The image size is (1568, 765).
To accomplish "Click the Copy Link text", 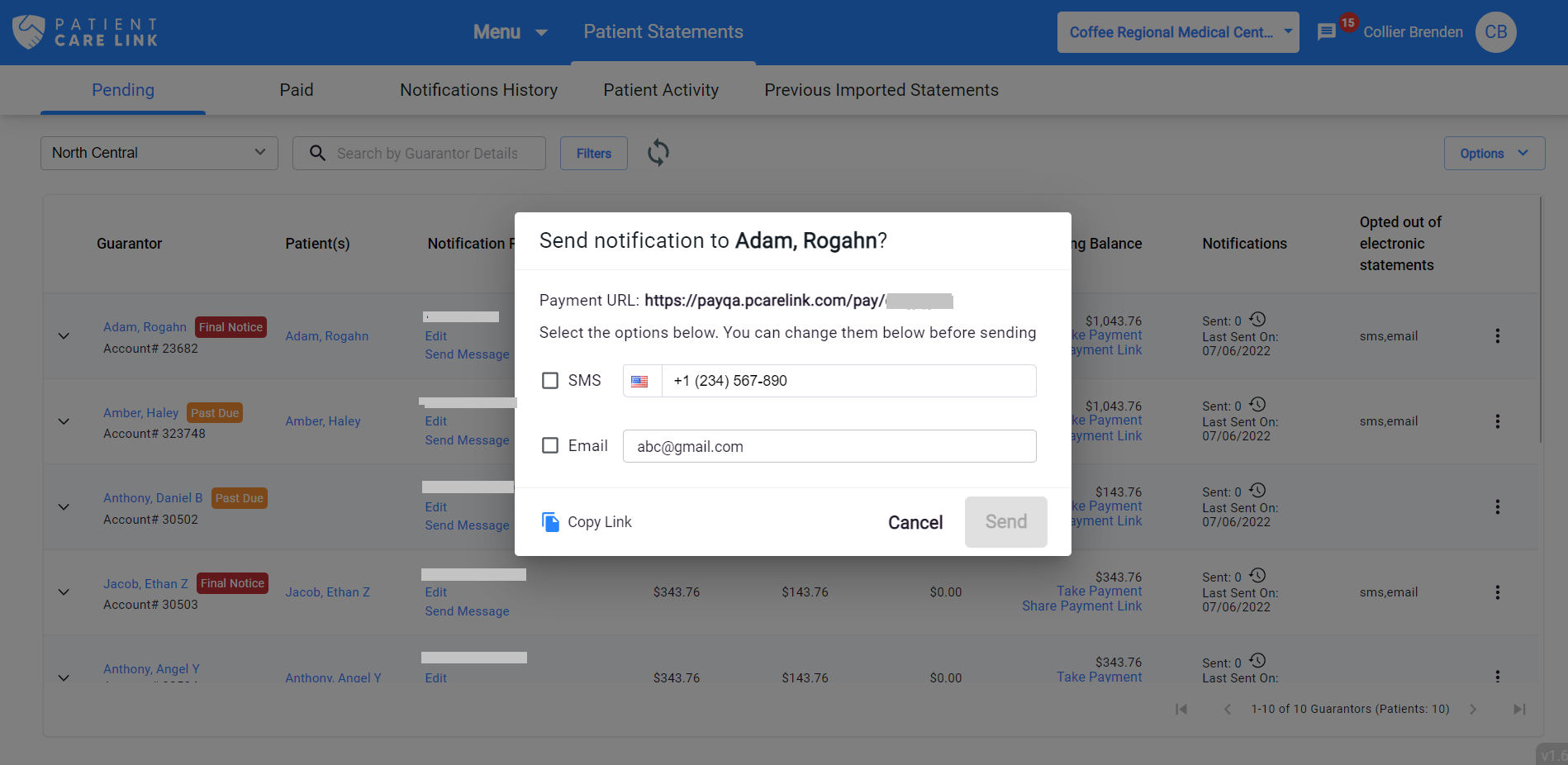I will (x=600, y=522).
